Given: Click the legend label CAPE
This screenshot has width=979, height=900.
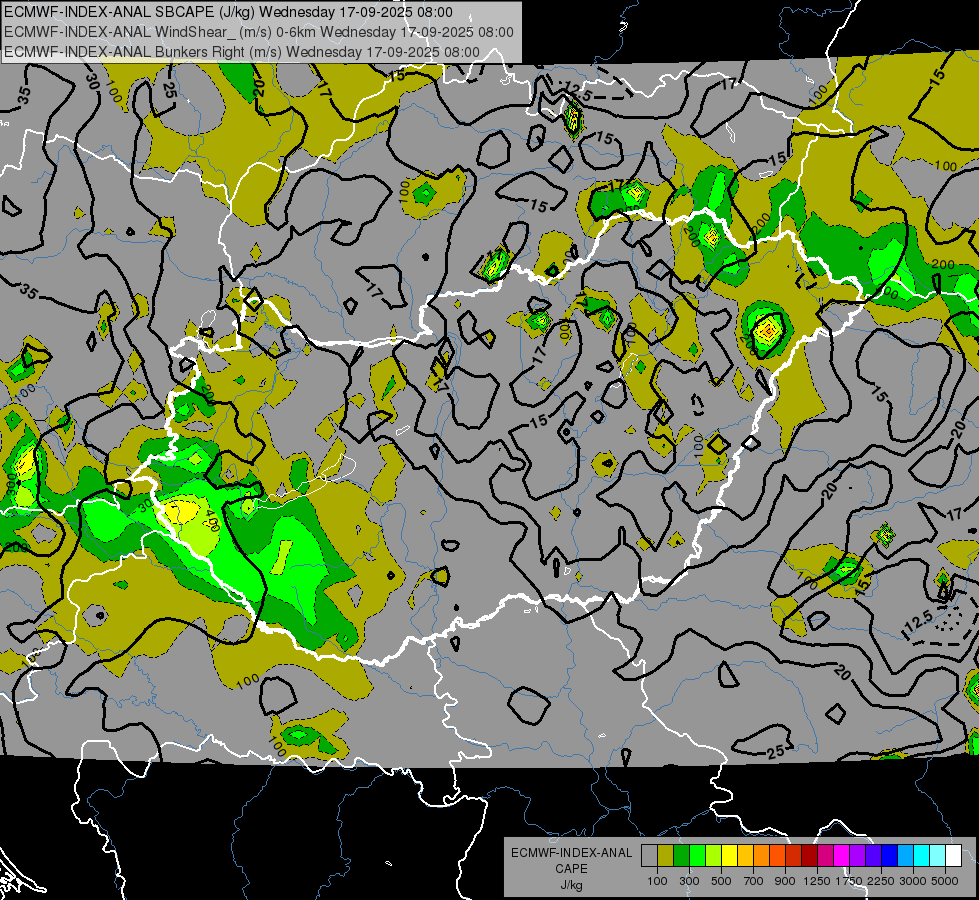Looking at the screenshot, I should pyautogui.click(x=571, y=869).
